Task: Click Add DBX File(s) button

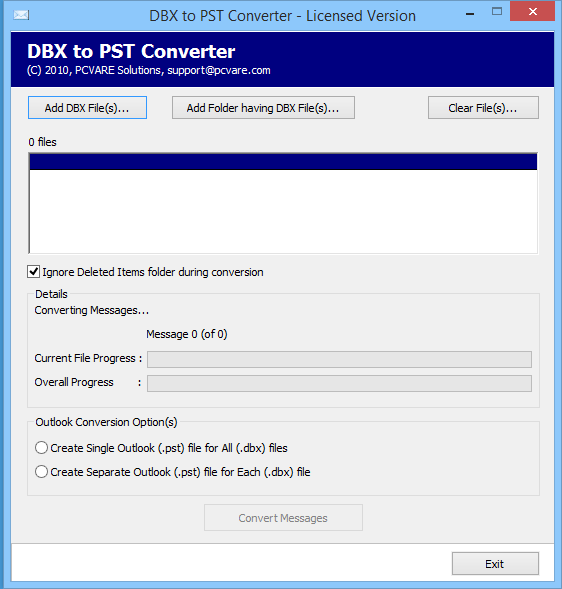Action: point(87,108)
